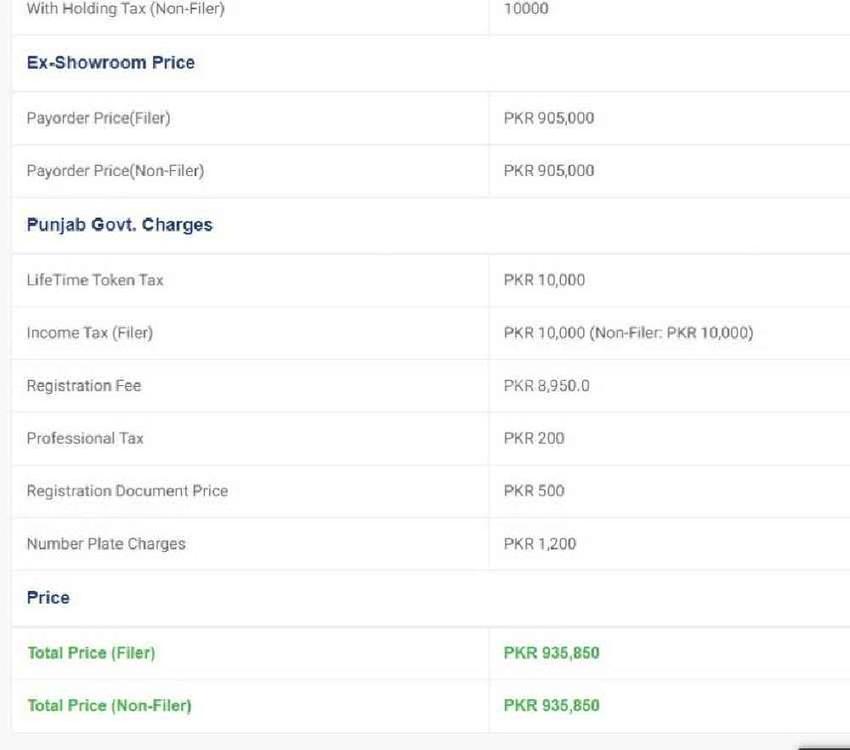Select the Professional Tax row label
The width and height of the screenshot is (850, 750).
coord(85,438)
